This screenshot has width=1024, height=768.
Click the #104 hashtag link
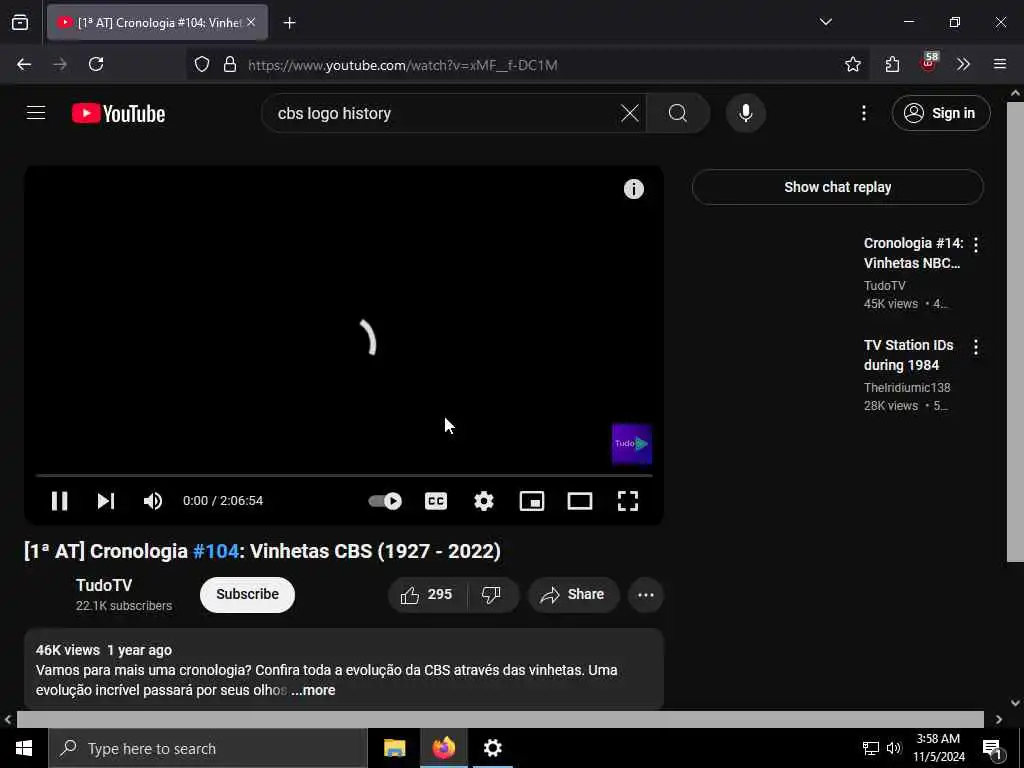216,551
